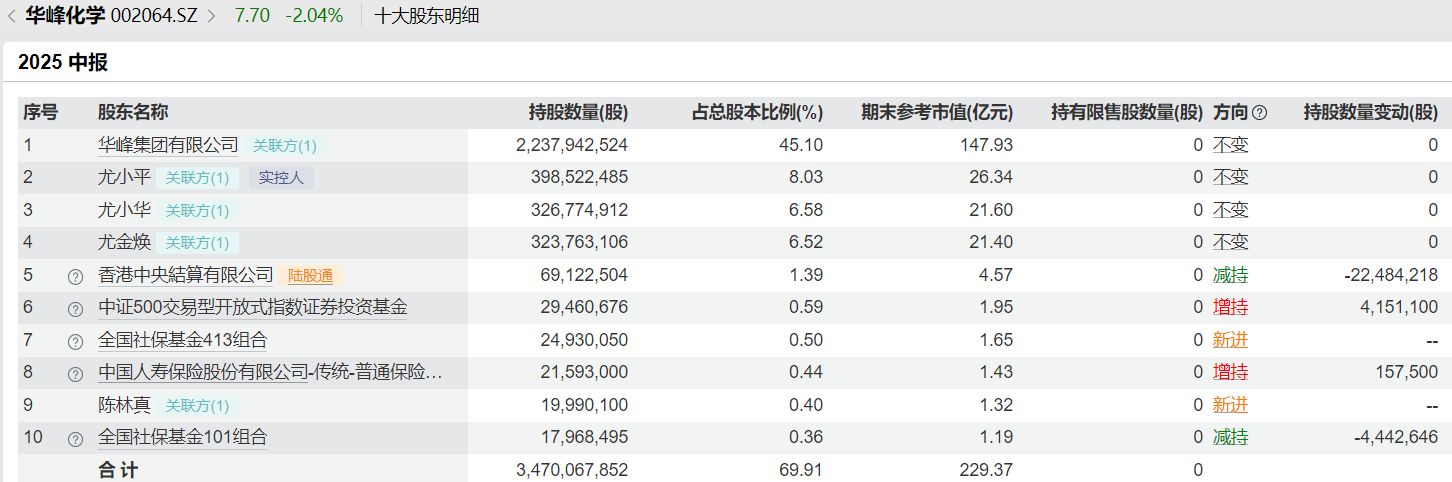Screen dimensions: 1452x482
Task: Click the 华峰化学 stock name
Action: click(x=65, y=16)
